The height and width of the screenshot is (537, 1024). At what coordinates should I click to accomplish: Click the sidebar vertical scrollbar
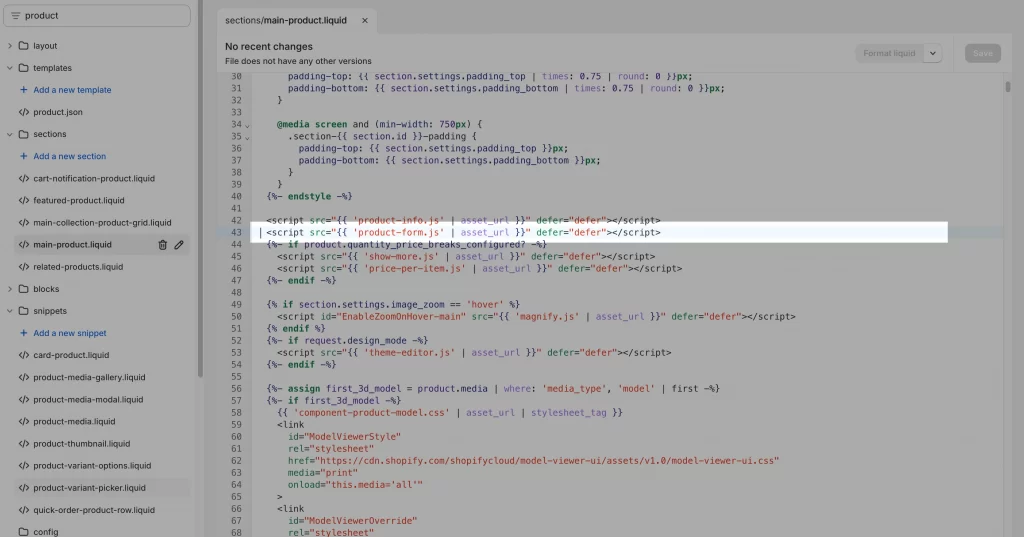[200, 189]
